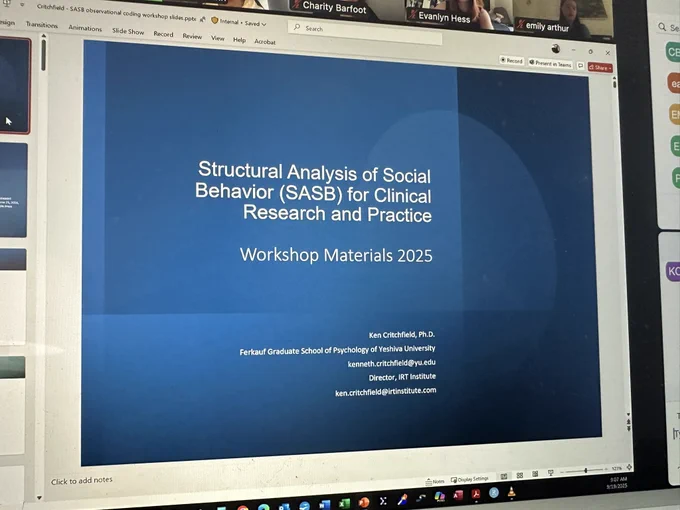This screenshot has height=510, width=680.
Task: Click the Next Slide double-arrow below scrollbar
Action: click(x=629, y=428)
